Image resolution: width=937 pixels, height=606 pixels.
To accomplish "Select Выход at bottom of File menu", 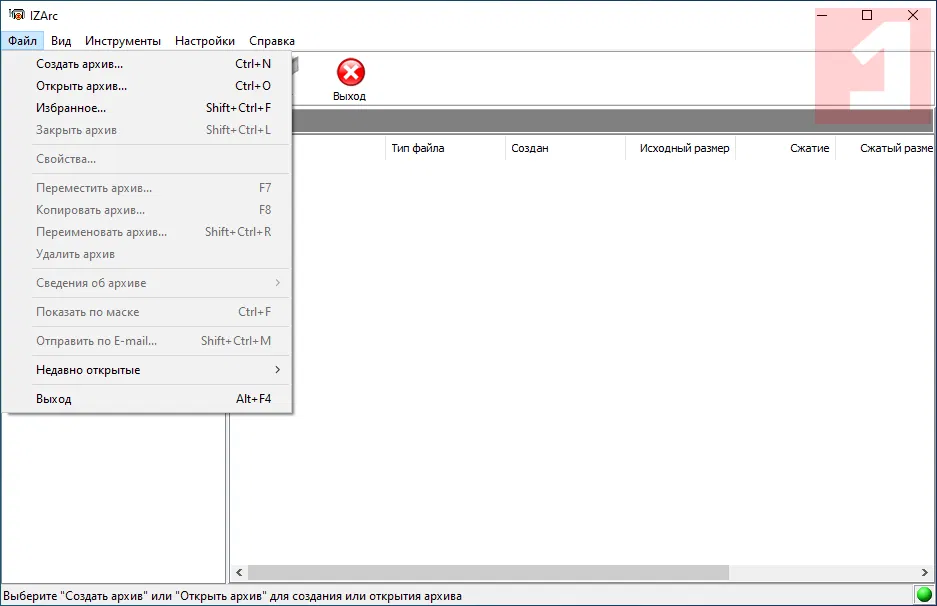I will [147, 399].
